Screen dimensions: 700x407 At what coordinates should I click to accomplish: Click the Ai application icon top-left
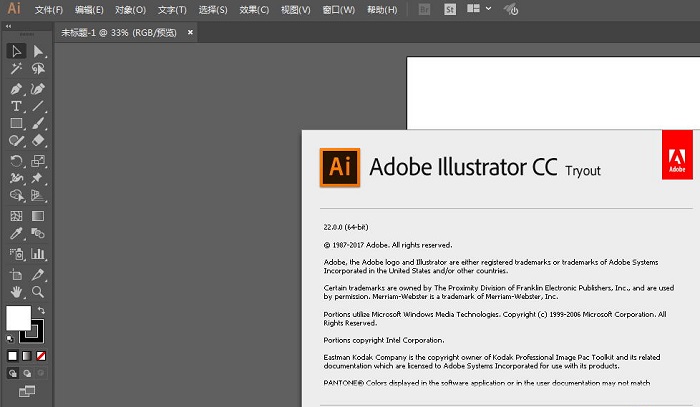[14, 8]
